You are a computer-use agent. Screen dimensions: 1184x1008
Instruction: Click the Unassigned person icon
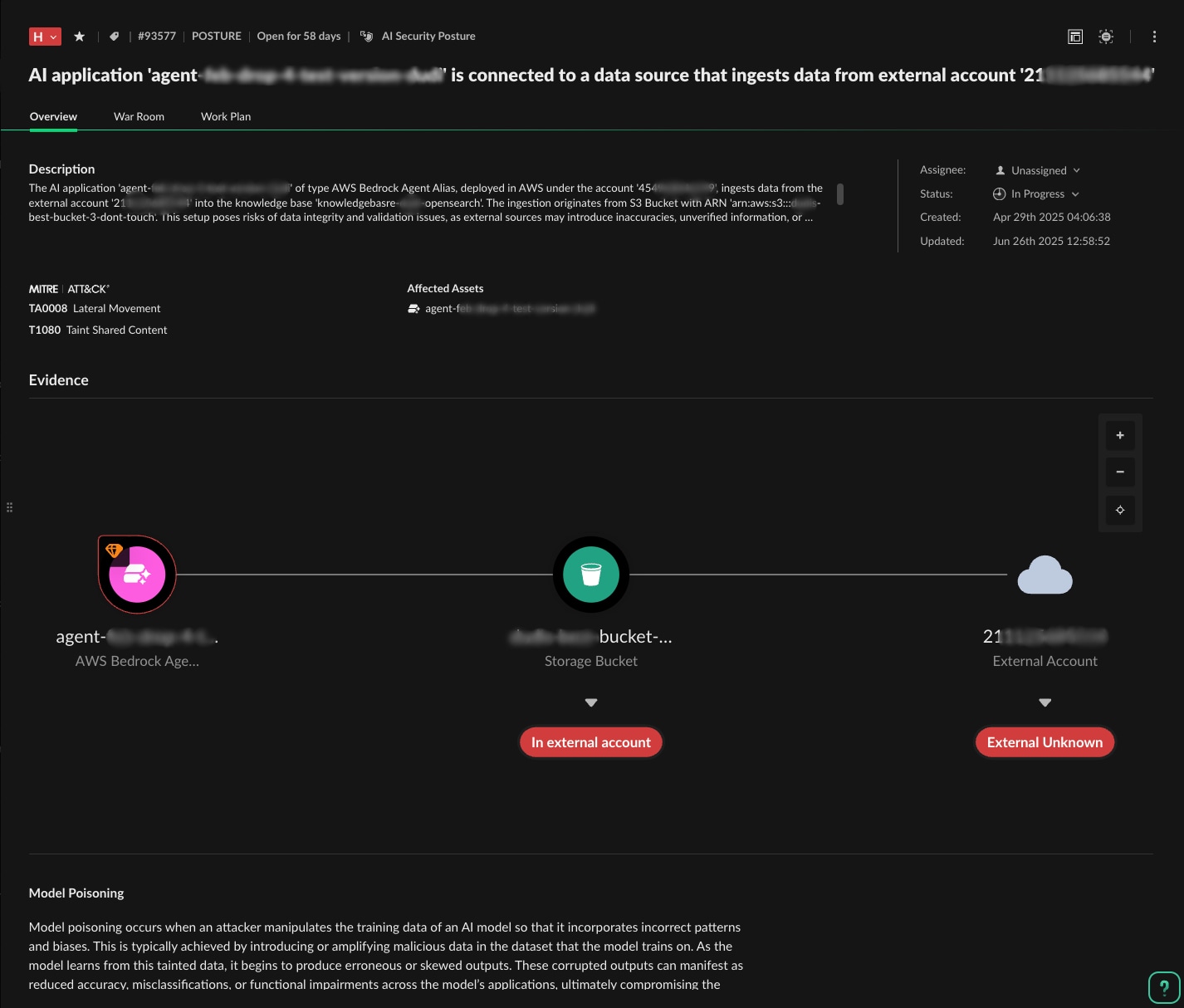1001,170
